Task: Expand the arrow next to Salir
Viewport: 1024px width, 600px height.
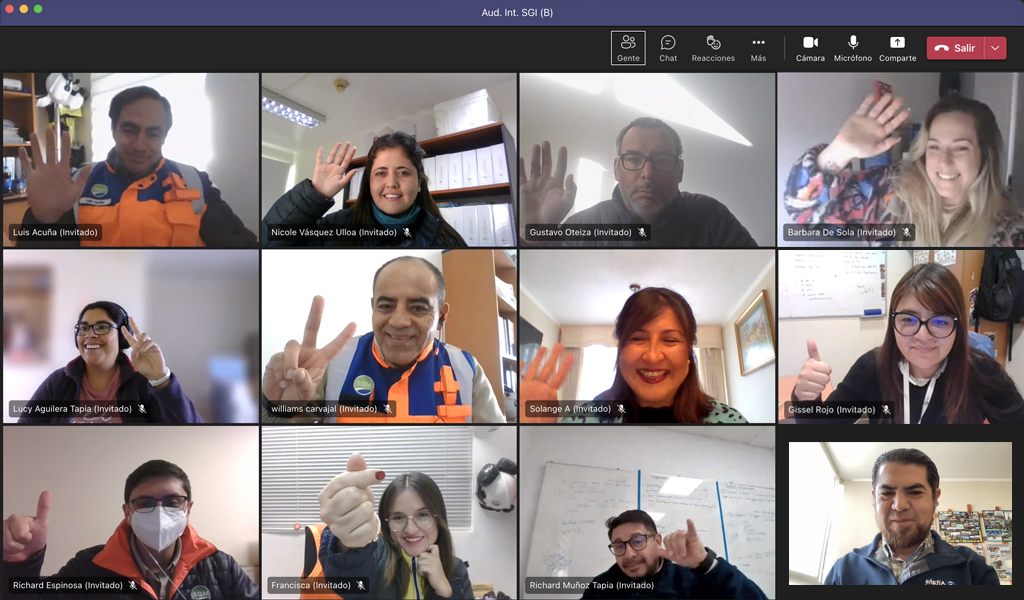Action: click(995, 48)
